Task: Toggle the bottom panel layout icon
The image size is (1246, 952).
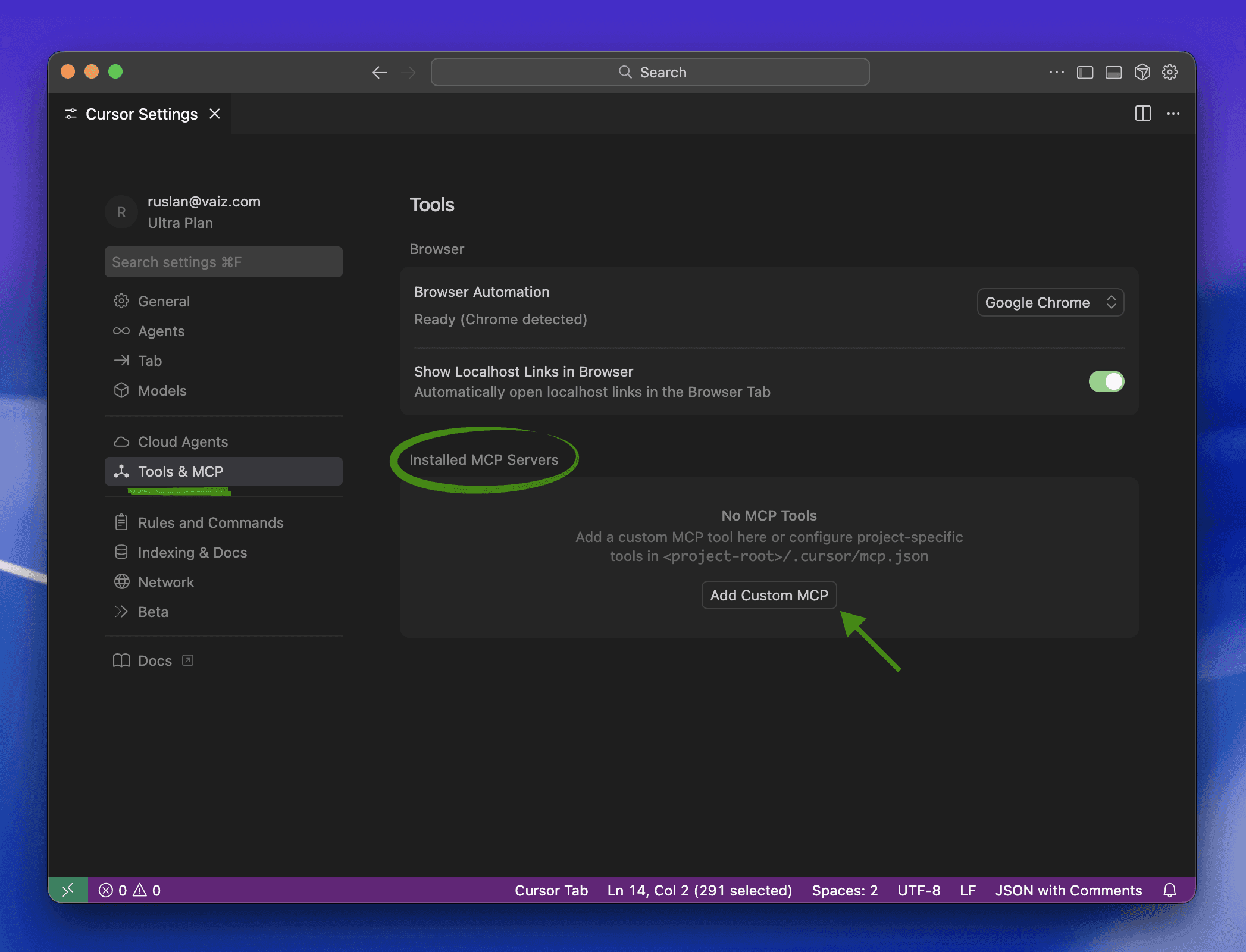Action: click(1113, 72)
